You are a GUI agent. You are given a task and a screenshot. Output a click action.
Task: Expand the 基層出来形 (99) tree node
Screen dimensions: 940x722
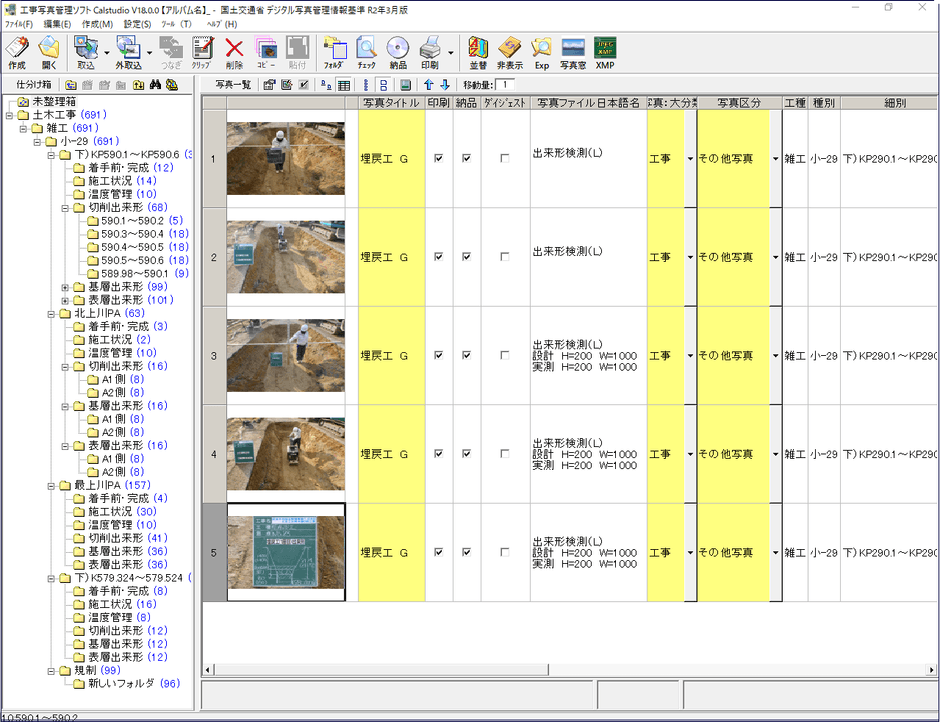click(64, 287)
